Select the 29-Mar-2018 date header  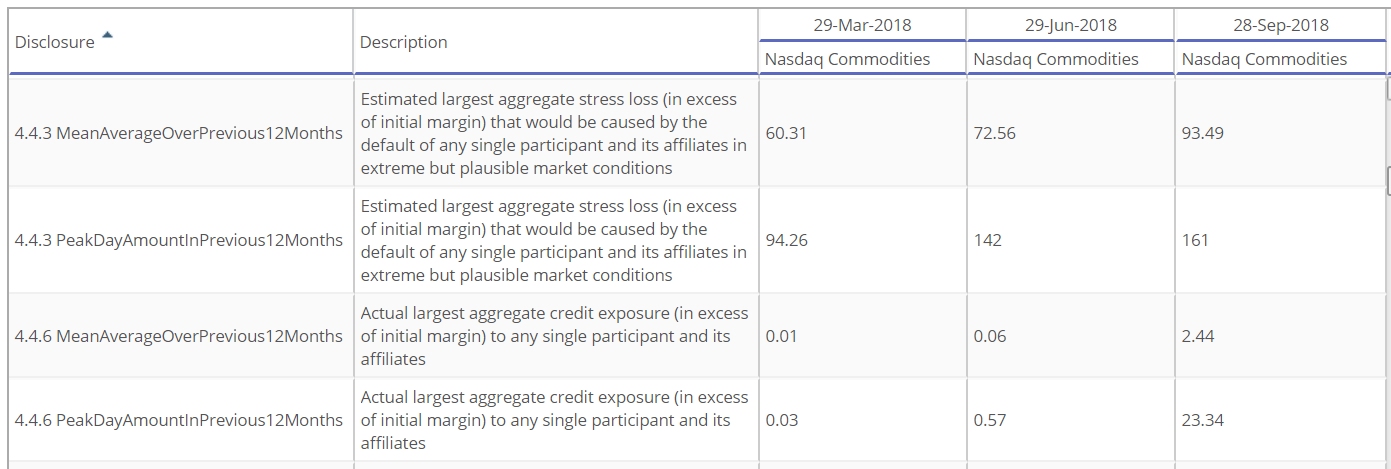862,25
